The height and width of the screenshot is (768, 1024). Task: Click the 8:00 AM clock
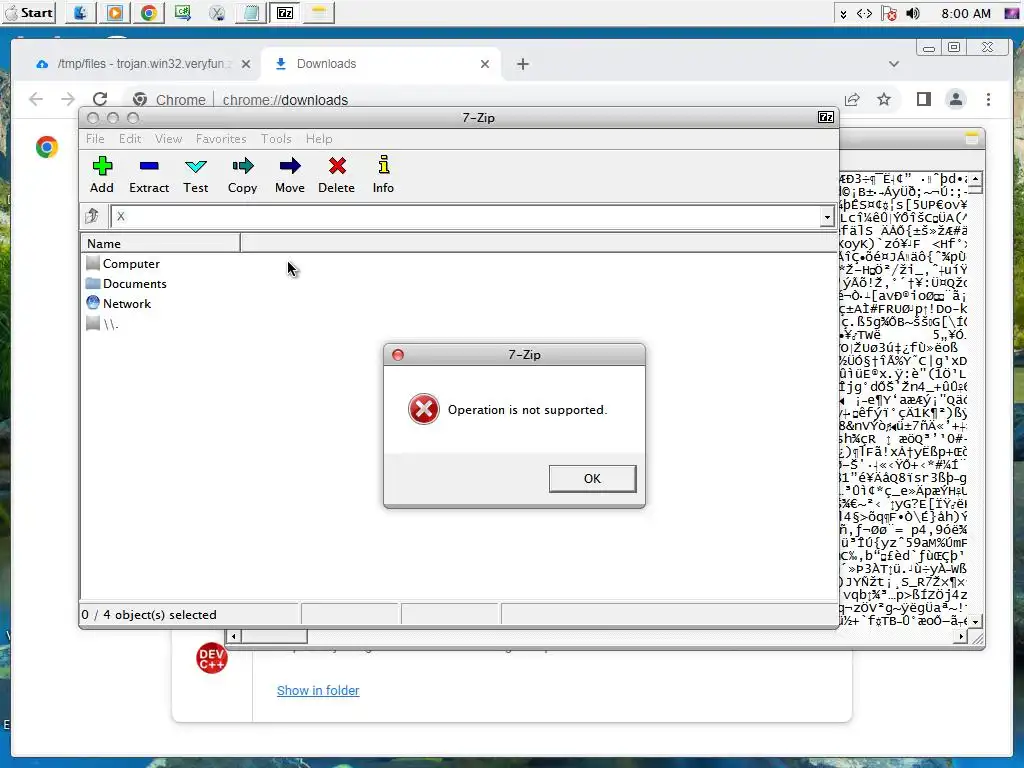click(966, 13)
